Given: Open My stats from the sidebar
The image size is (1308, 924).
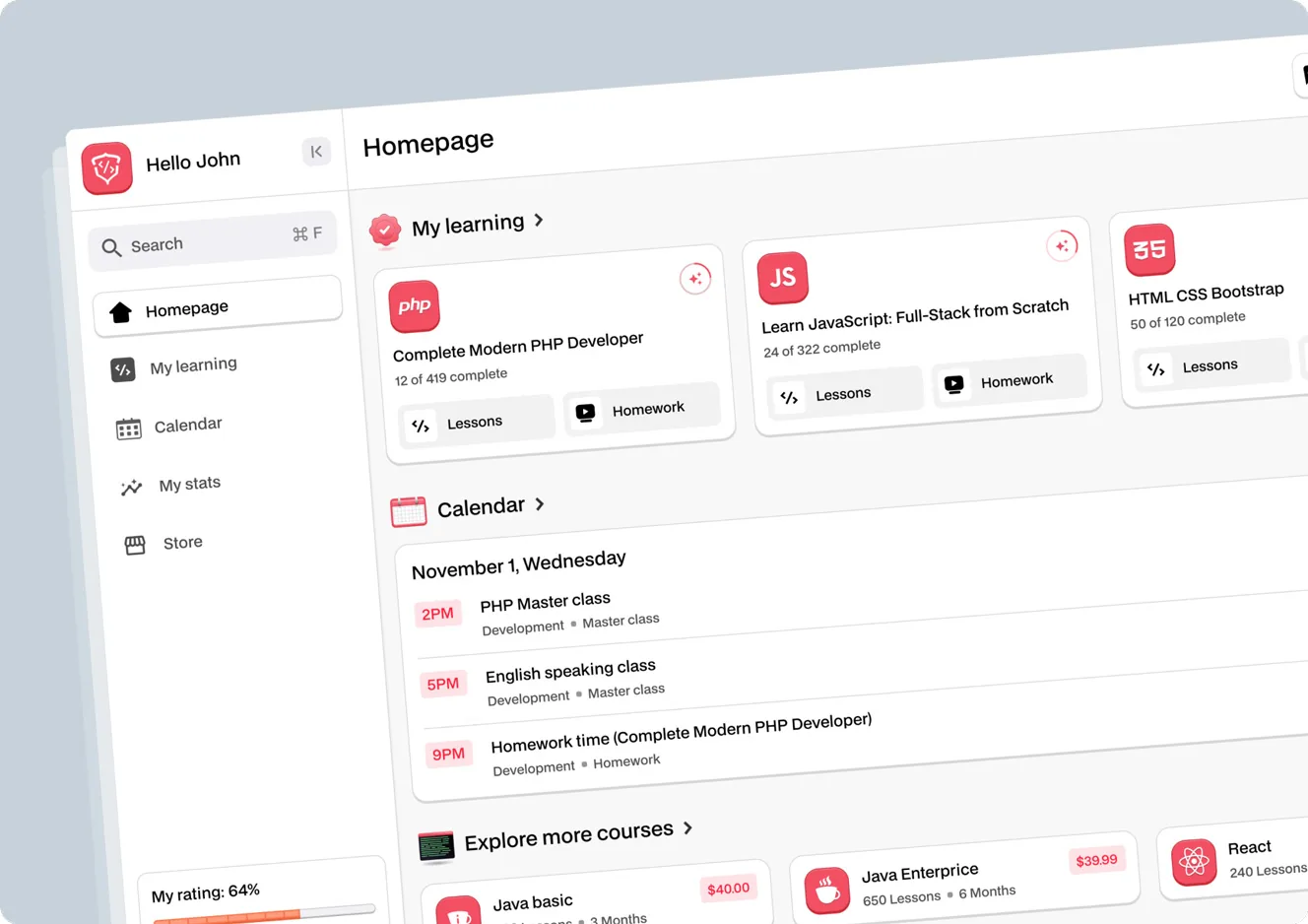Looking at the screenshot, I should click(189, 484).
